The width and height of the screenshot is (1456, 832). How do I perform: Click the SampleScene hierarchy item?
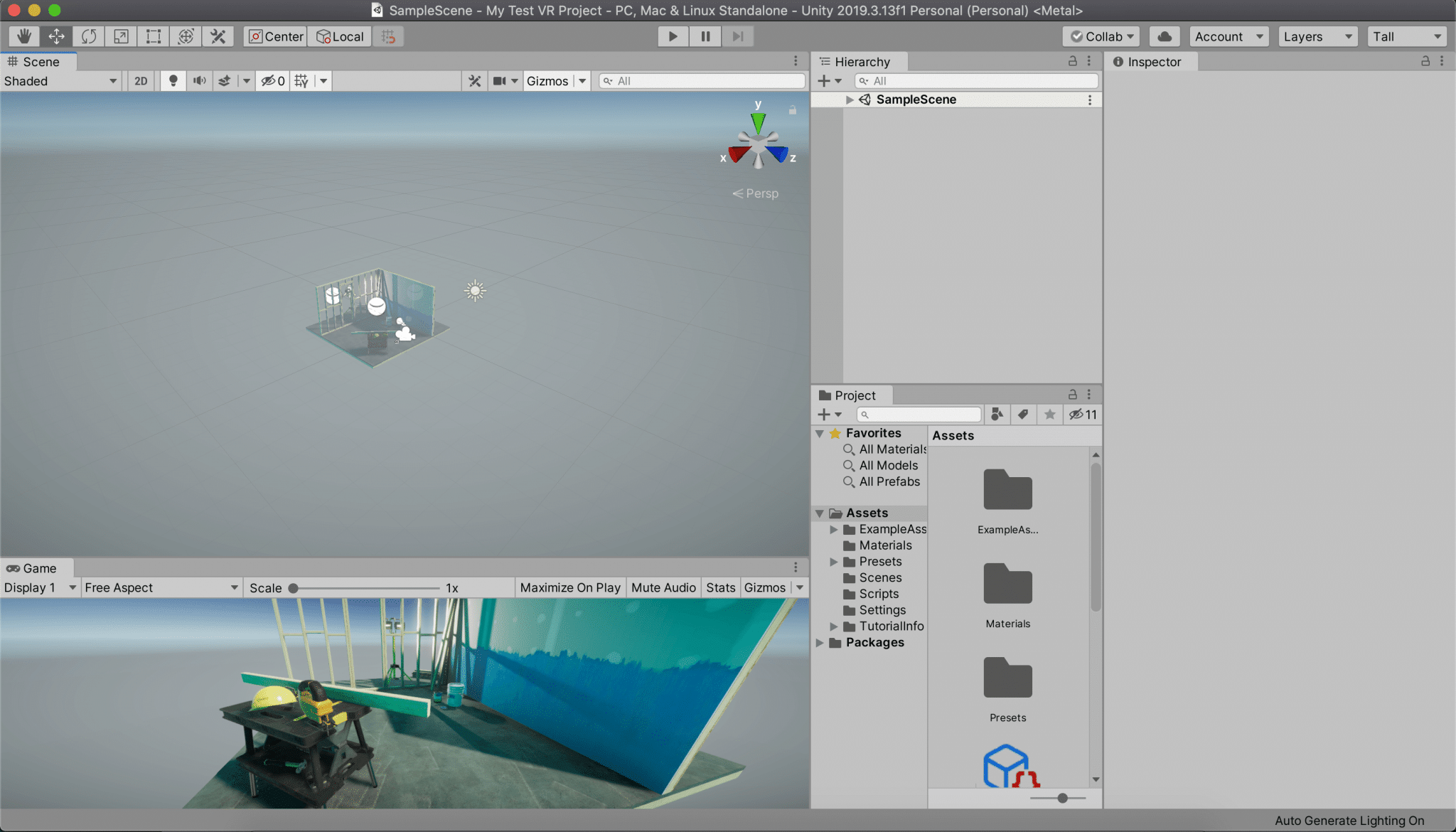(x=916, y=99)
